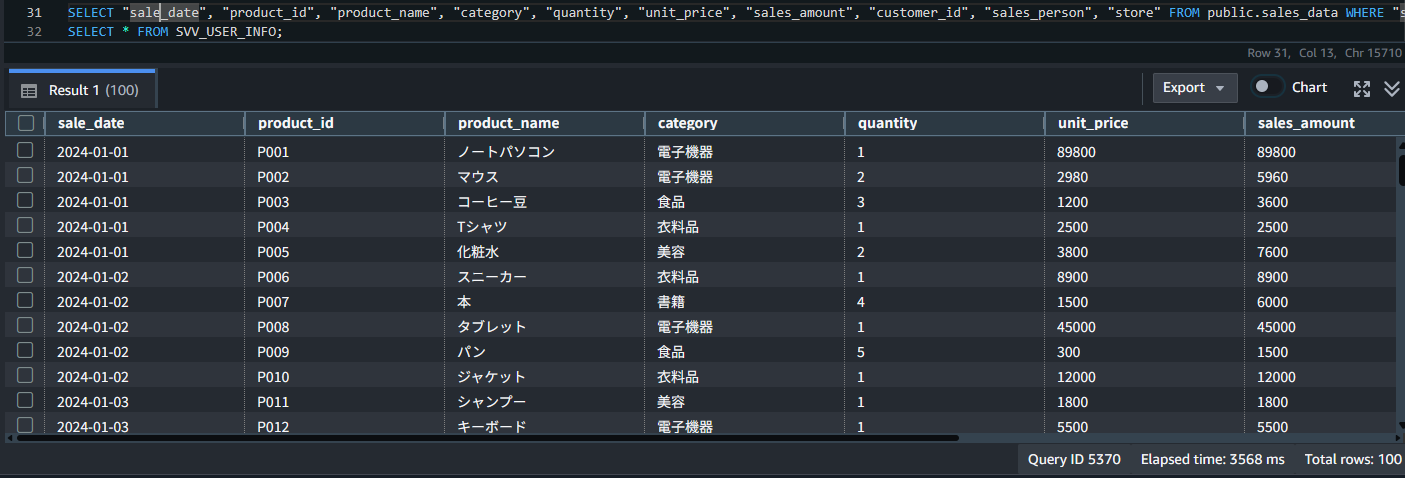This screenshot has width=1405, height=478.
Task: Click the vertical scrollbar of the results table
Action: [1400, 170]
